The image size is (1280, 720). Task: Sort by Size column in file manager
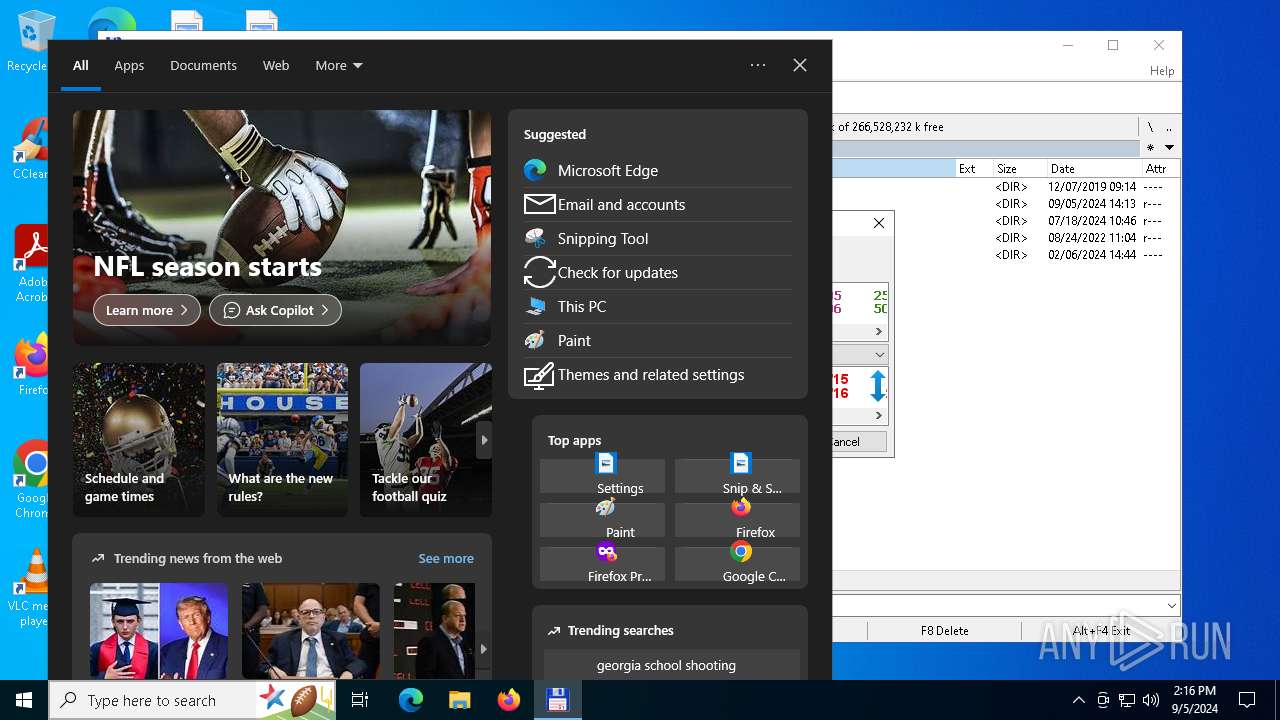1020,169
